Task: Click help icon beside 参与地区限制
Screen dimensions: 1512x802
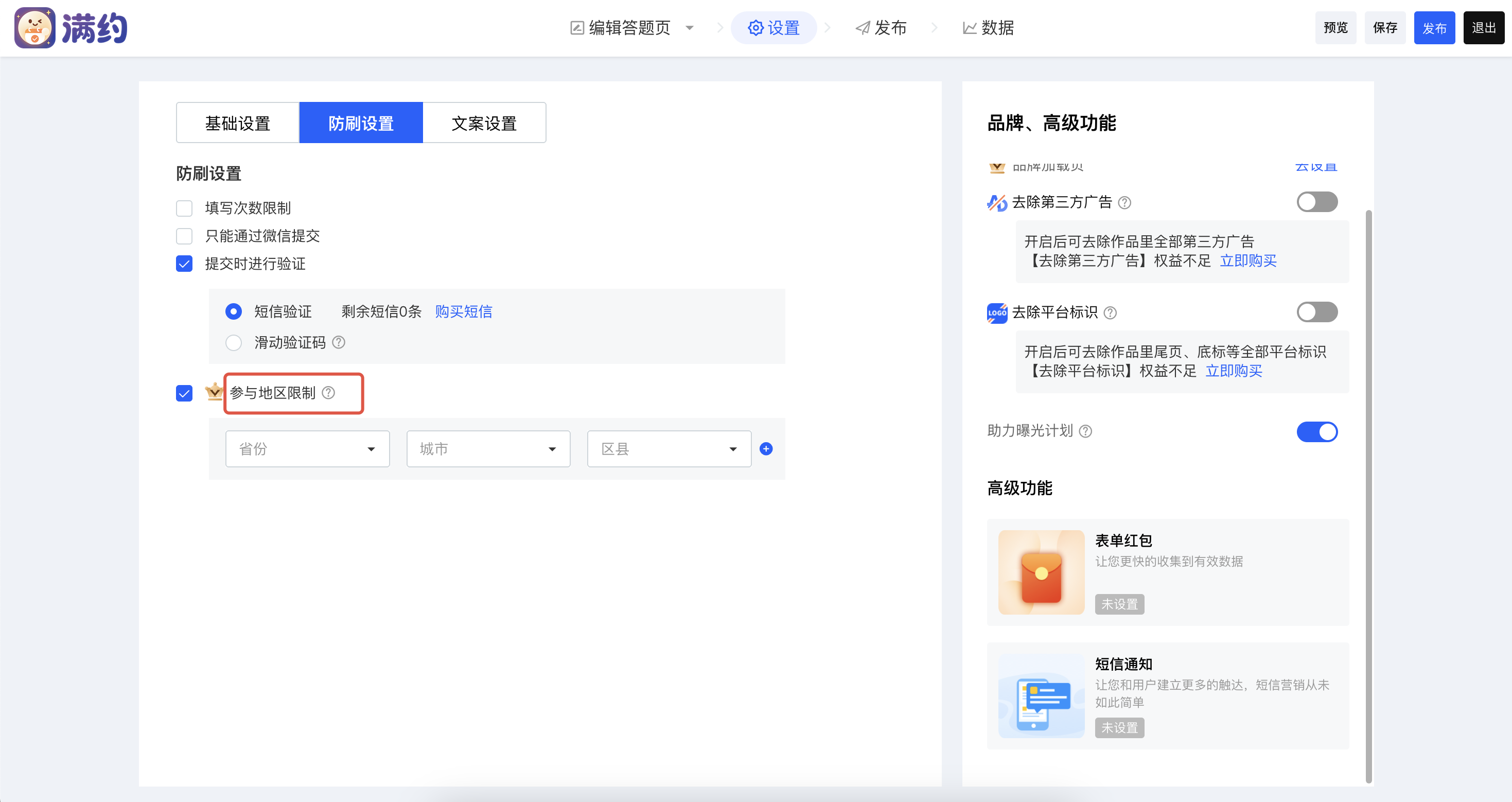Action: [x=329, y=393]
